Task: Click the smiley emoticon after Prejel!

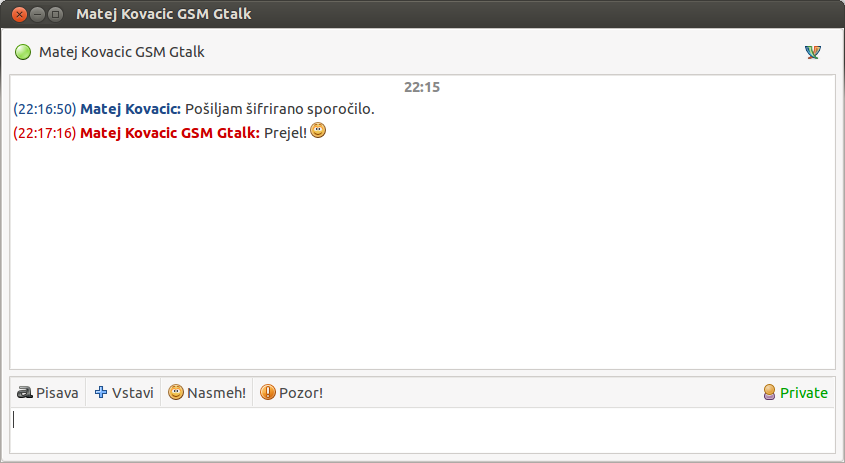Action: point(318,130)
